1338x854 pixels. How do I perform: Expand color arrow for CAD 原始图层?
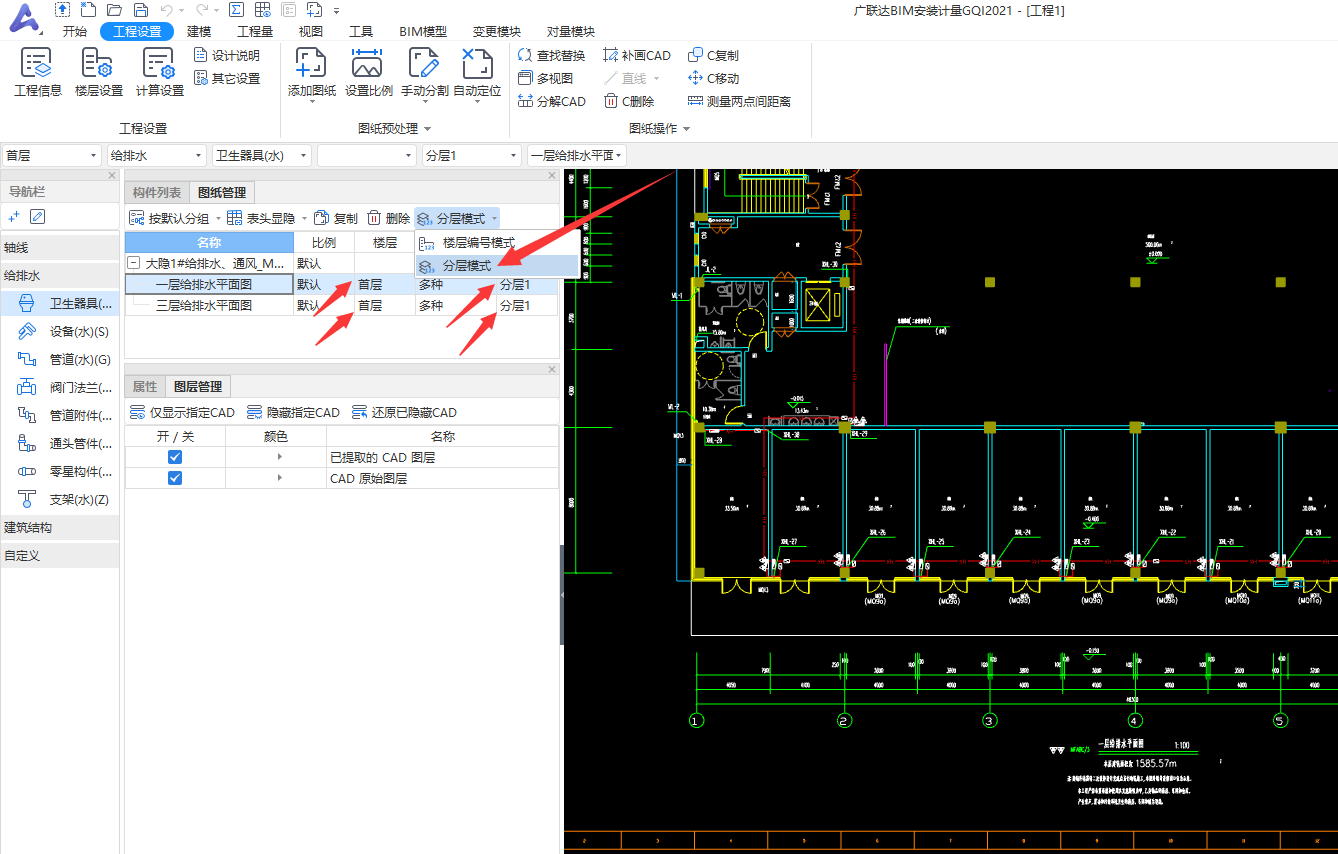tap(279, 478)
